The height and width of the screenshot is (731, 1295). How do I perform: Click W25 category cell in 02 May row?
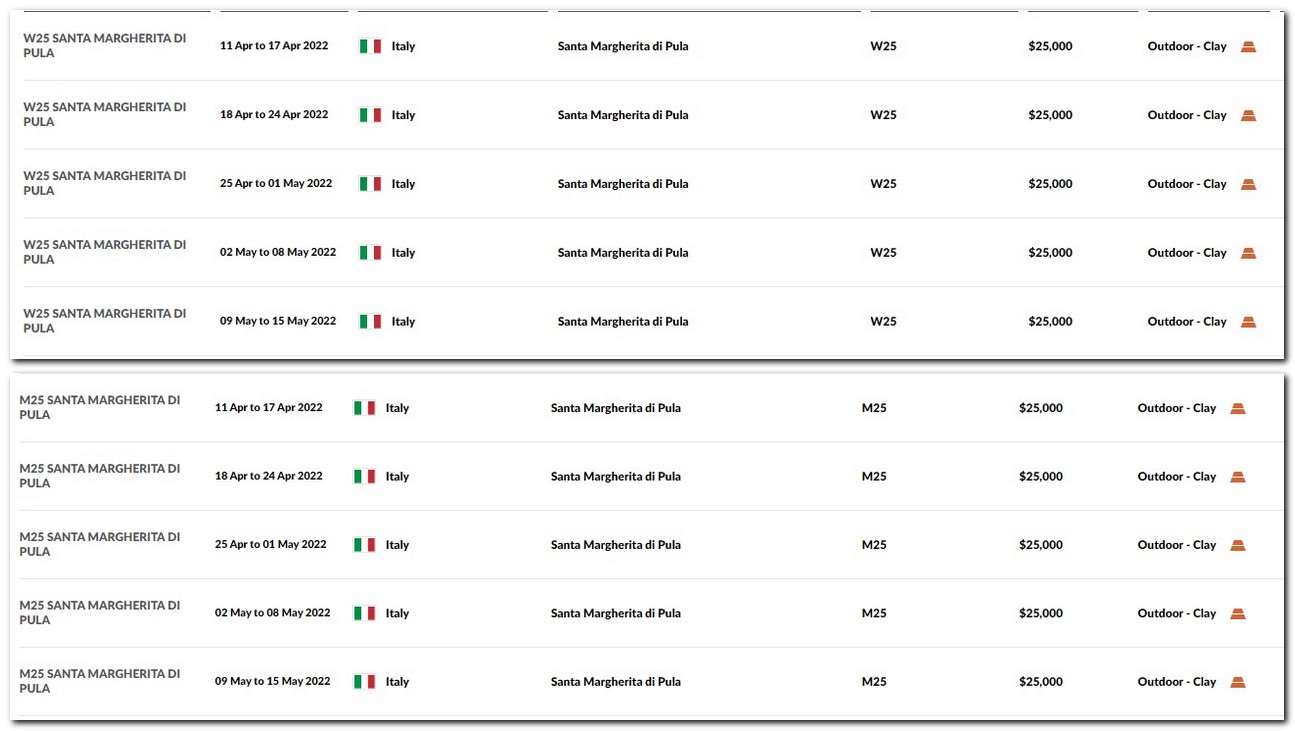(x=883, y=253)
